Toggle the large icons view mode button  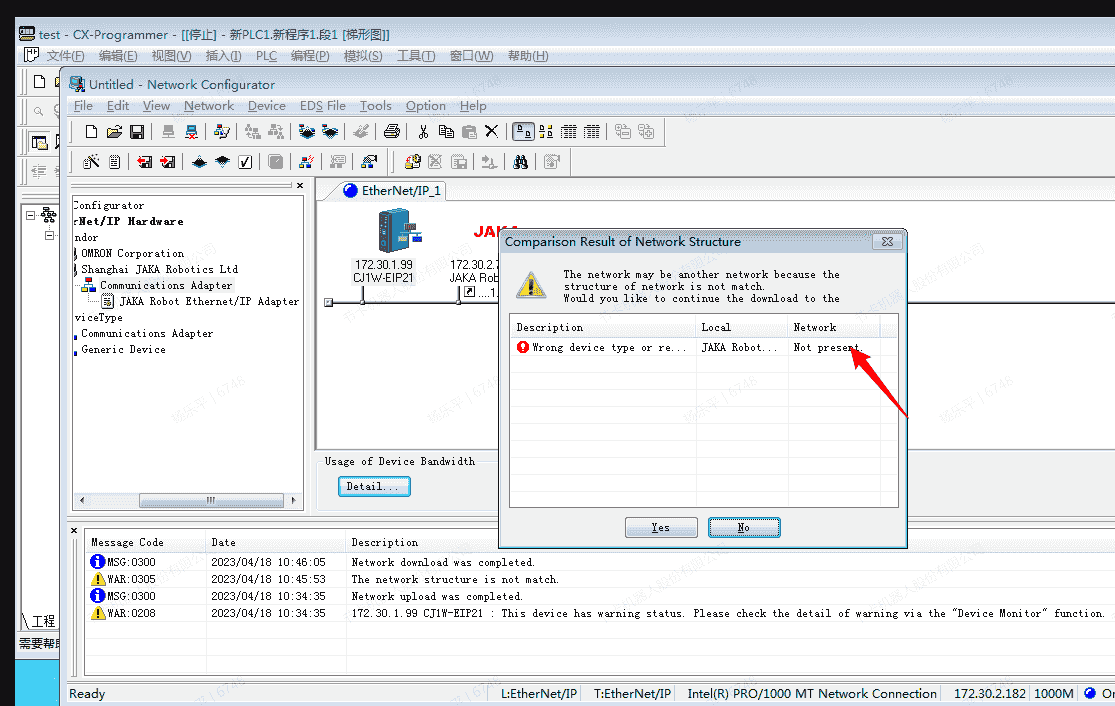point(523,131)
